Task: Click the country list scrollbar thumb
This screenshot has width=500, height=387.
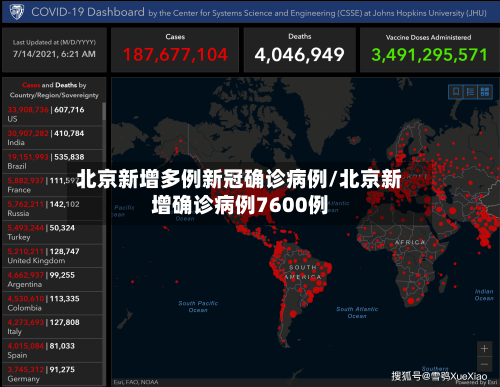Action: click(x=104, y=111)
